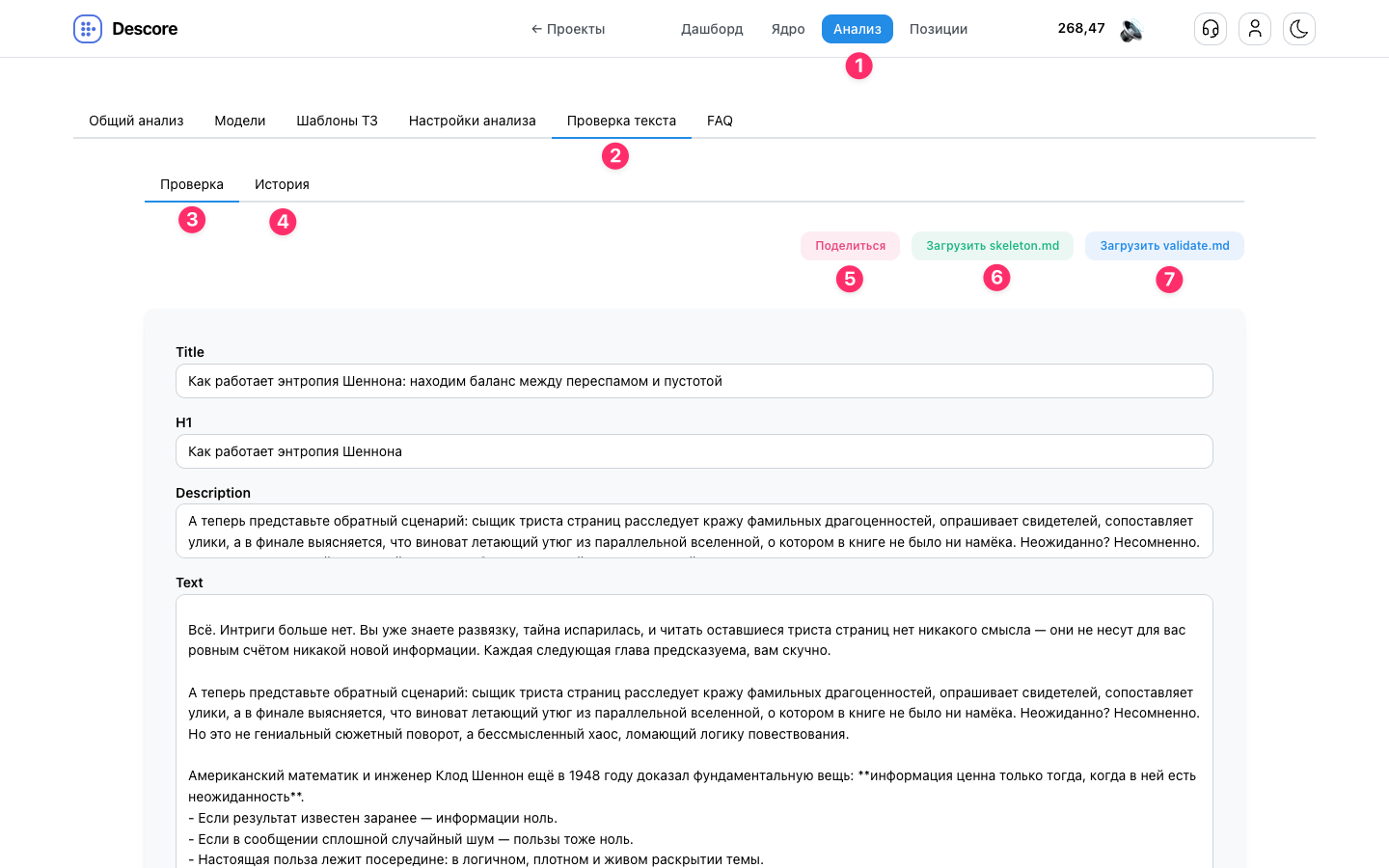The height and width of the screenshot is (868, 1389).
Task: Focus the Title input field
Action: click(694, 381)
